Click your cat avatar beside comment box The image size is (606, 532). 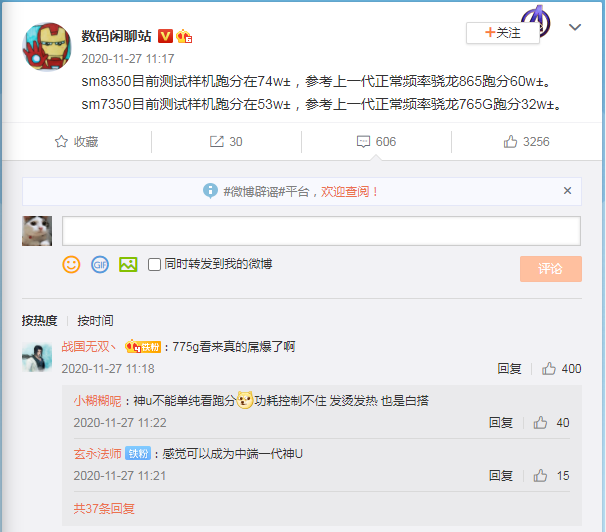pos(37,231)
